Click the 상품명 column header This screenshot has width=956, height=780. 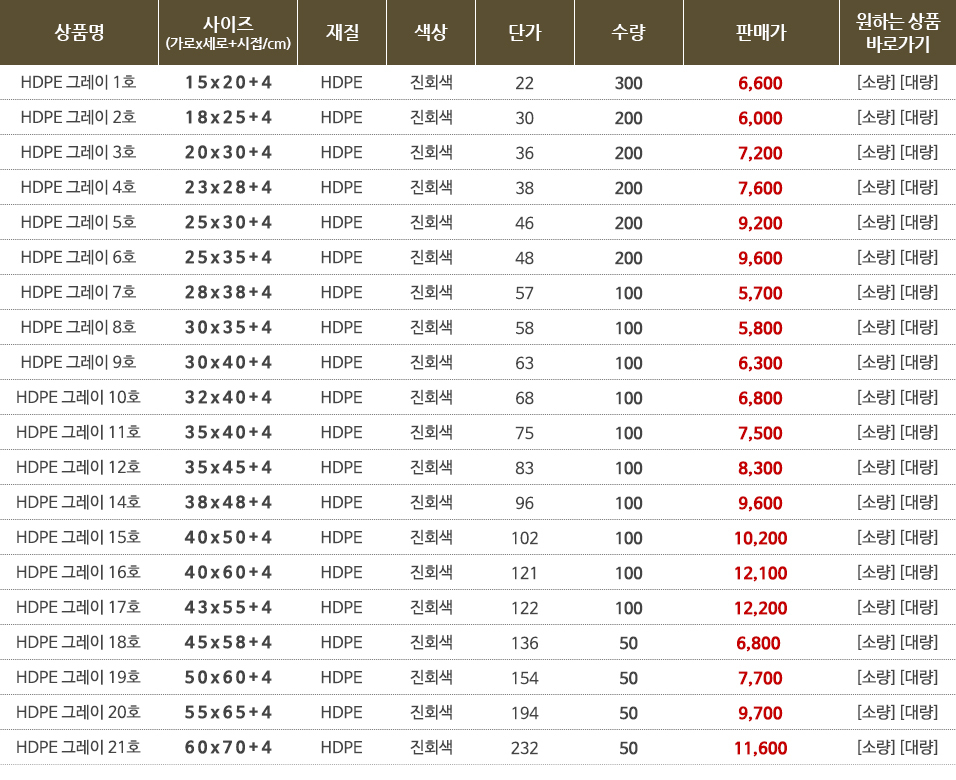[79, 32]
